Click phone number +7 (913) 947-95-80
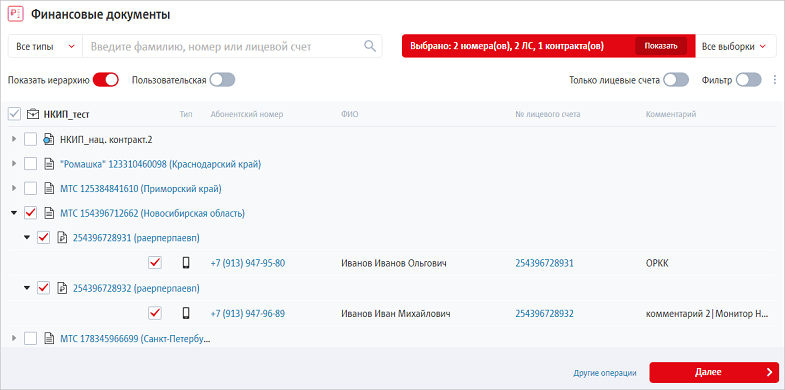Screen dimensions: 785x390 click(248, 263)
